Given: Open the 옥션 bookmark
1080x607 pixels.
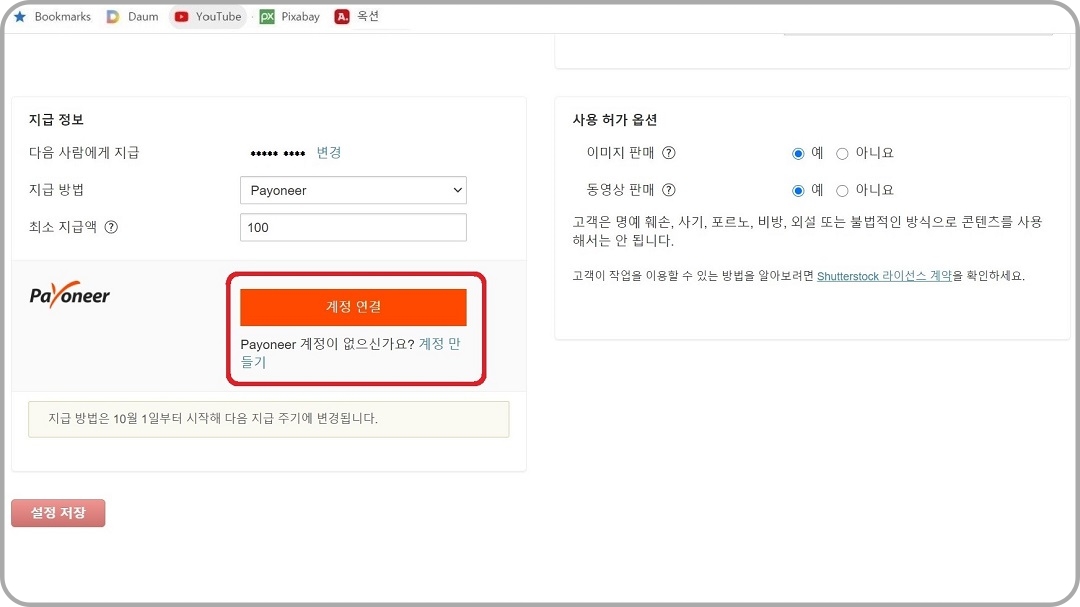Looking at the screenshot, I should click(357, 17).
